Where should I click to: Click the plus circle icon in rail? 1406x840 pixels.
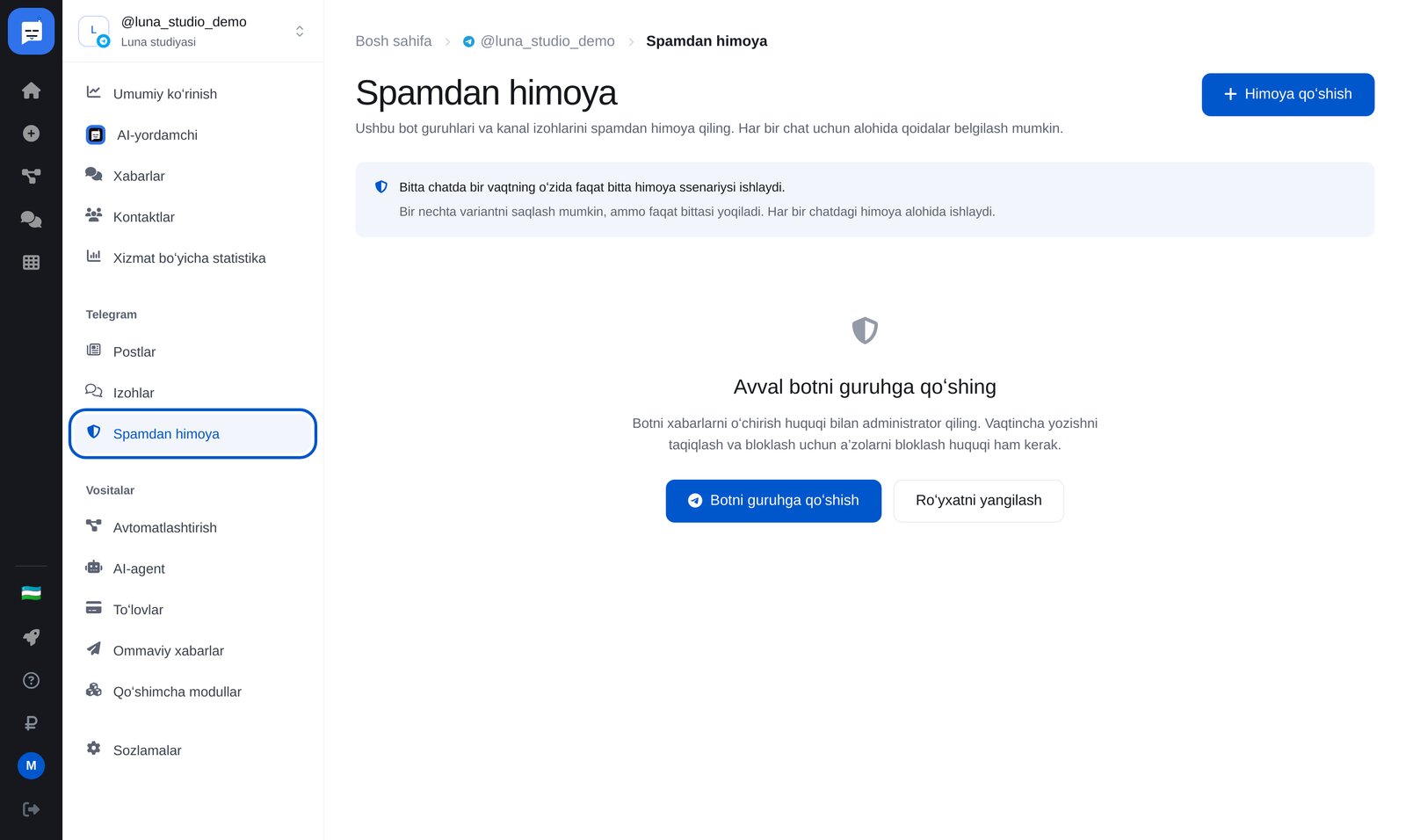[x=31, y=134]
